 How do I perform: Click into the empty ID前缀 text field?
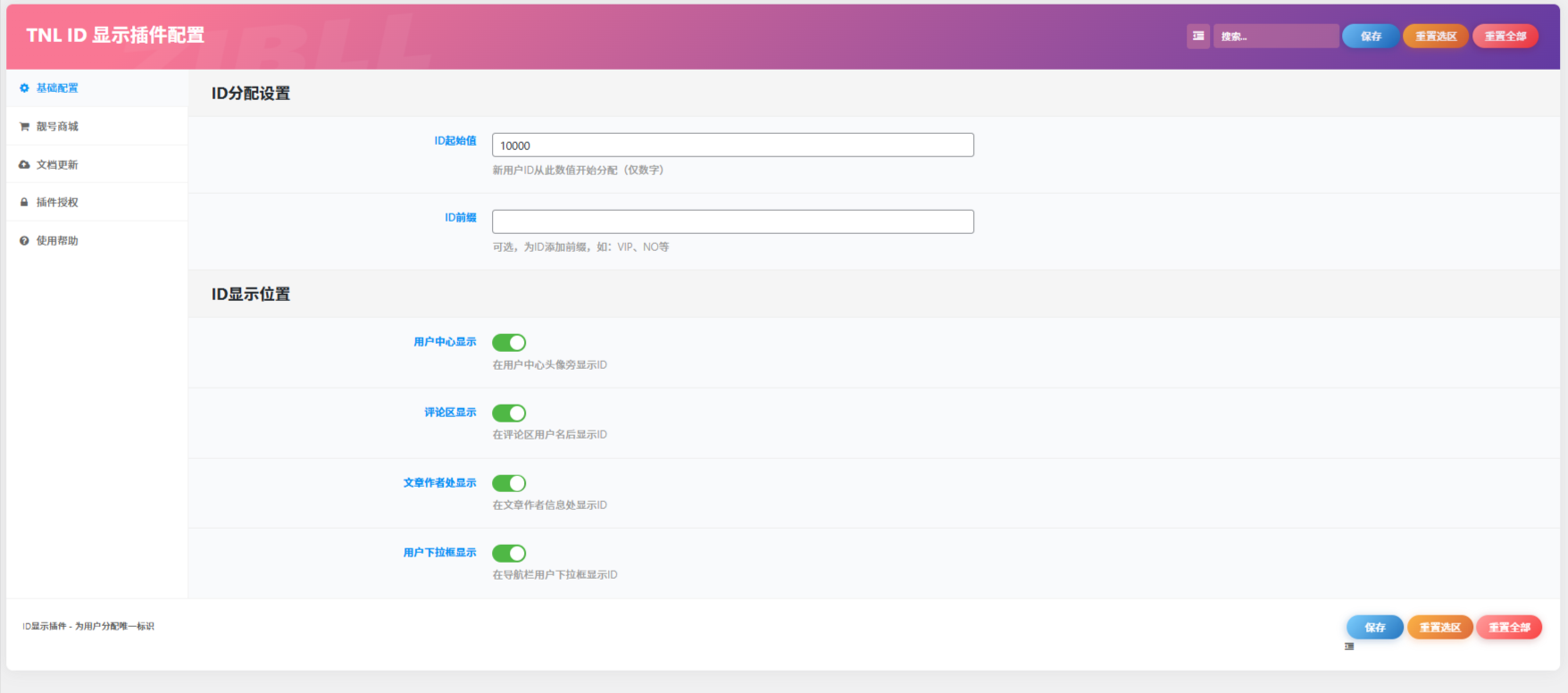(x=732, y=222)
